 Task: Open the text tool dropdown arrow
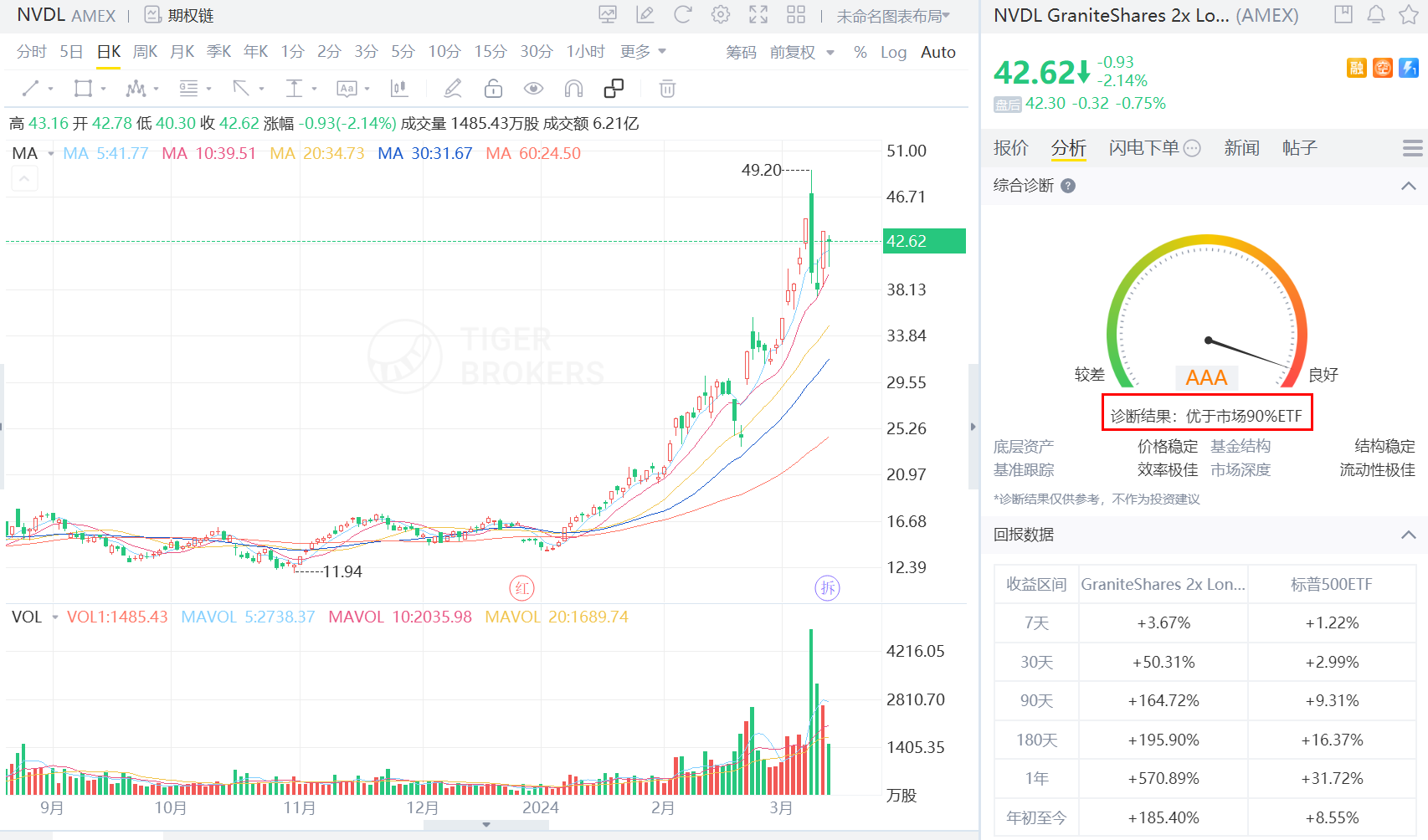pyautogui.click(x=367, y=89)
